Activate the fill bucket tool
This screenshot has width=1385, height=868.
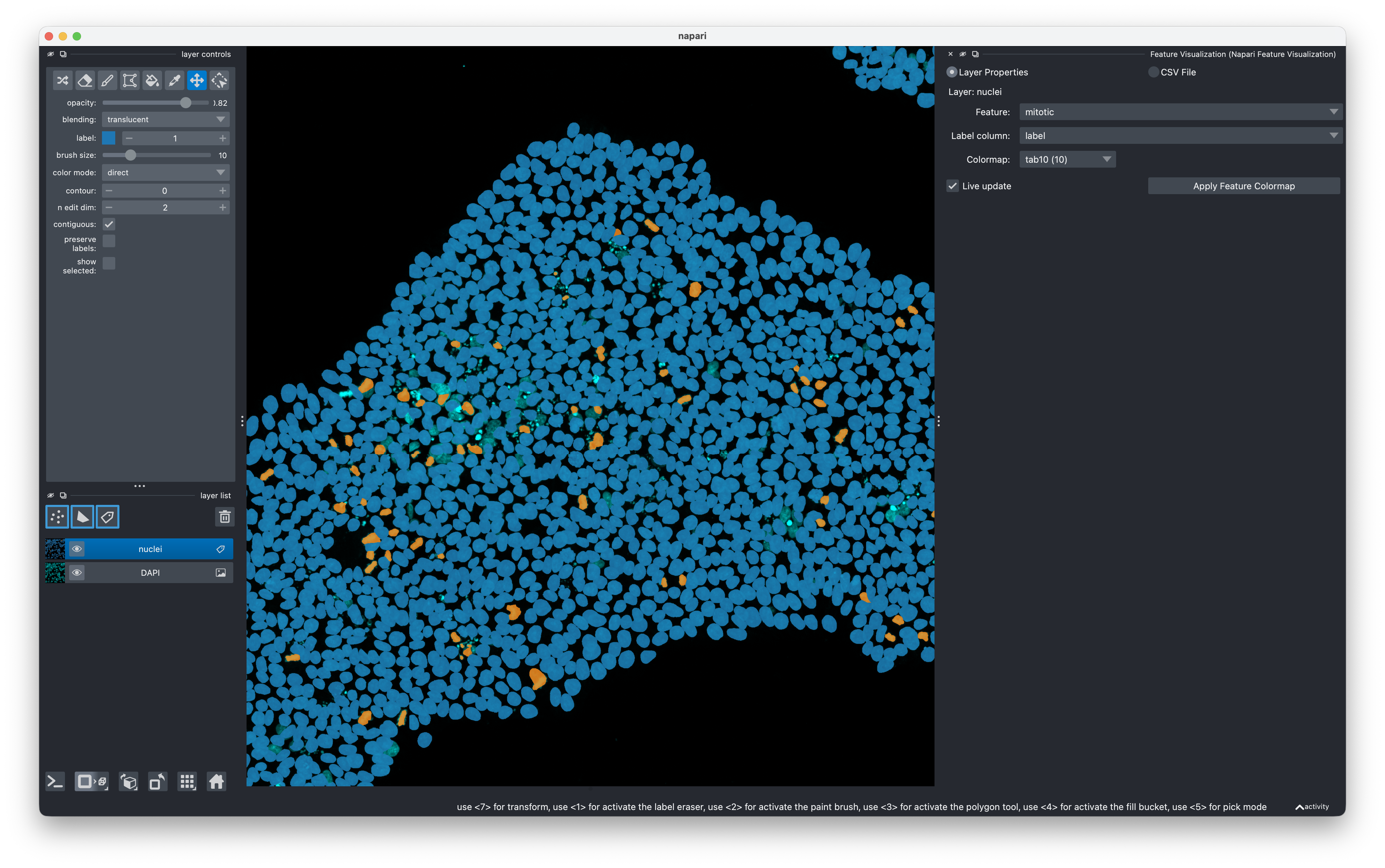click(152, 80)
